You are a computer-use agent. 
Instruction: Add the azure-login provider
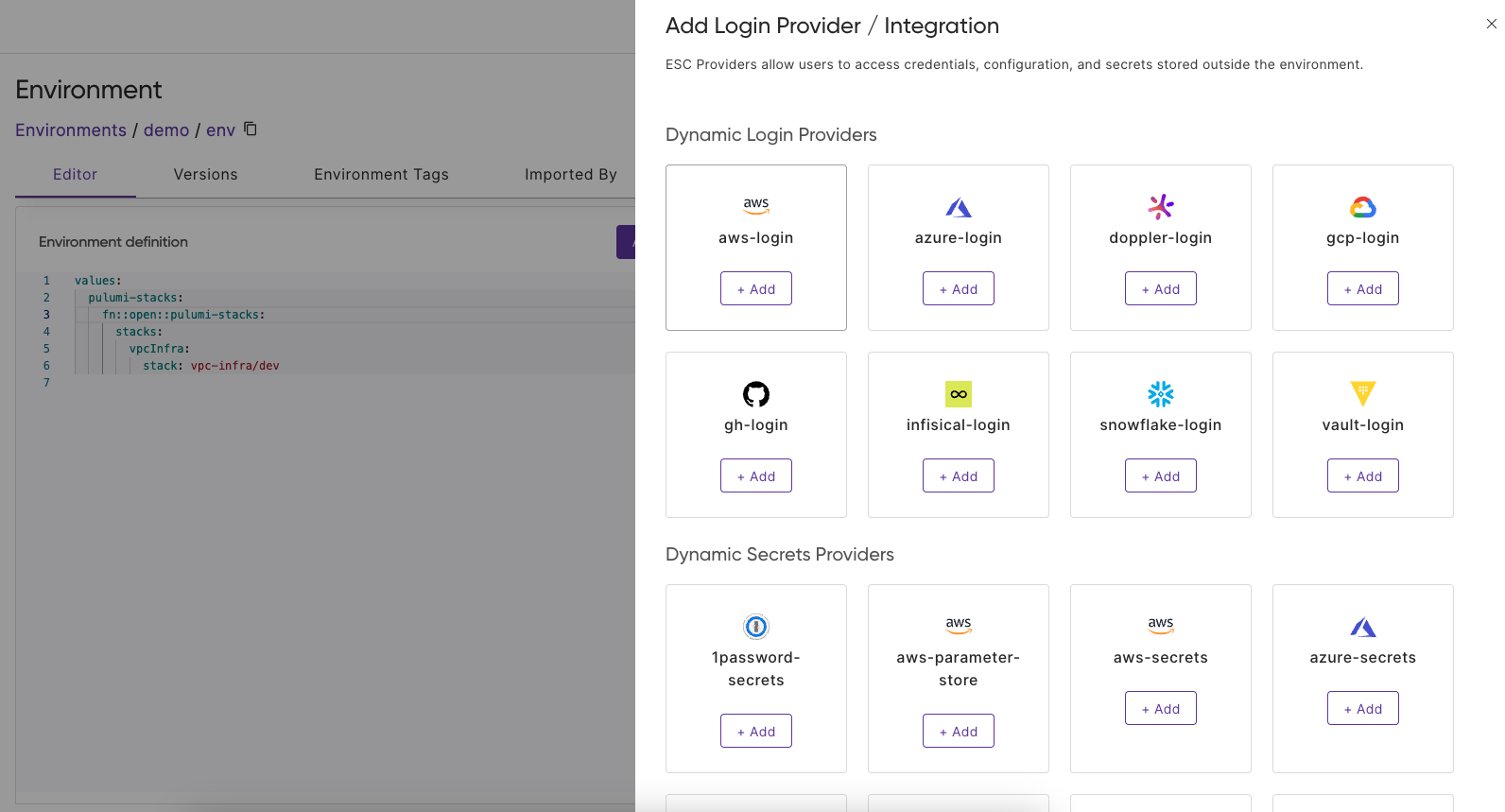[x=959, y=288]
